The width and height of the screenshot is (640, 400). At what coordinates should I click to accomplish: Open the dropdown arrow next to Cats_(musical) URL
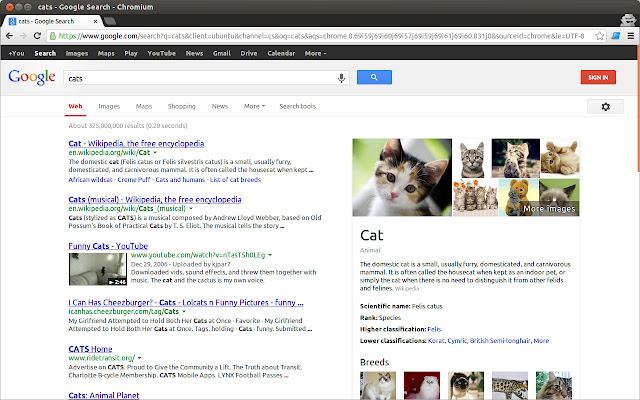(x=191, y=209)
